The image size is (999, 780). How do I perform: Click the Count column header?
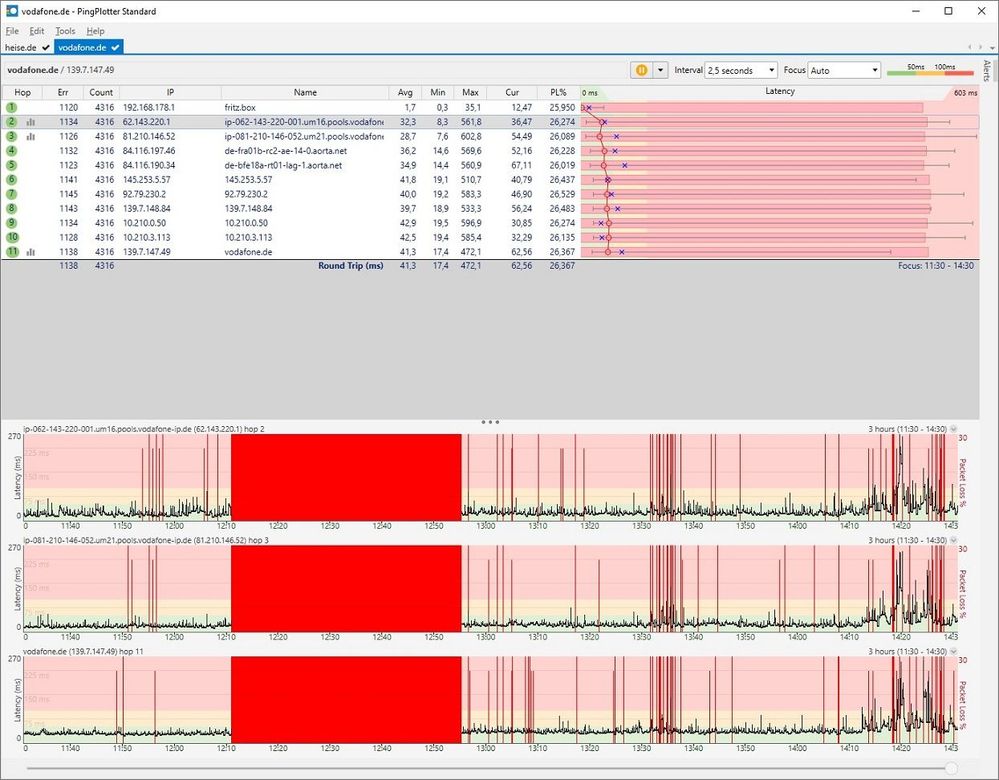pyautogui.click(x=101, y=92)
